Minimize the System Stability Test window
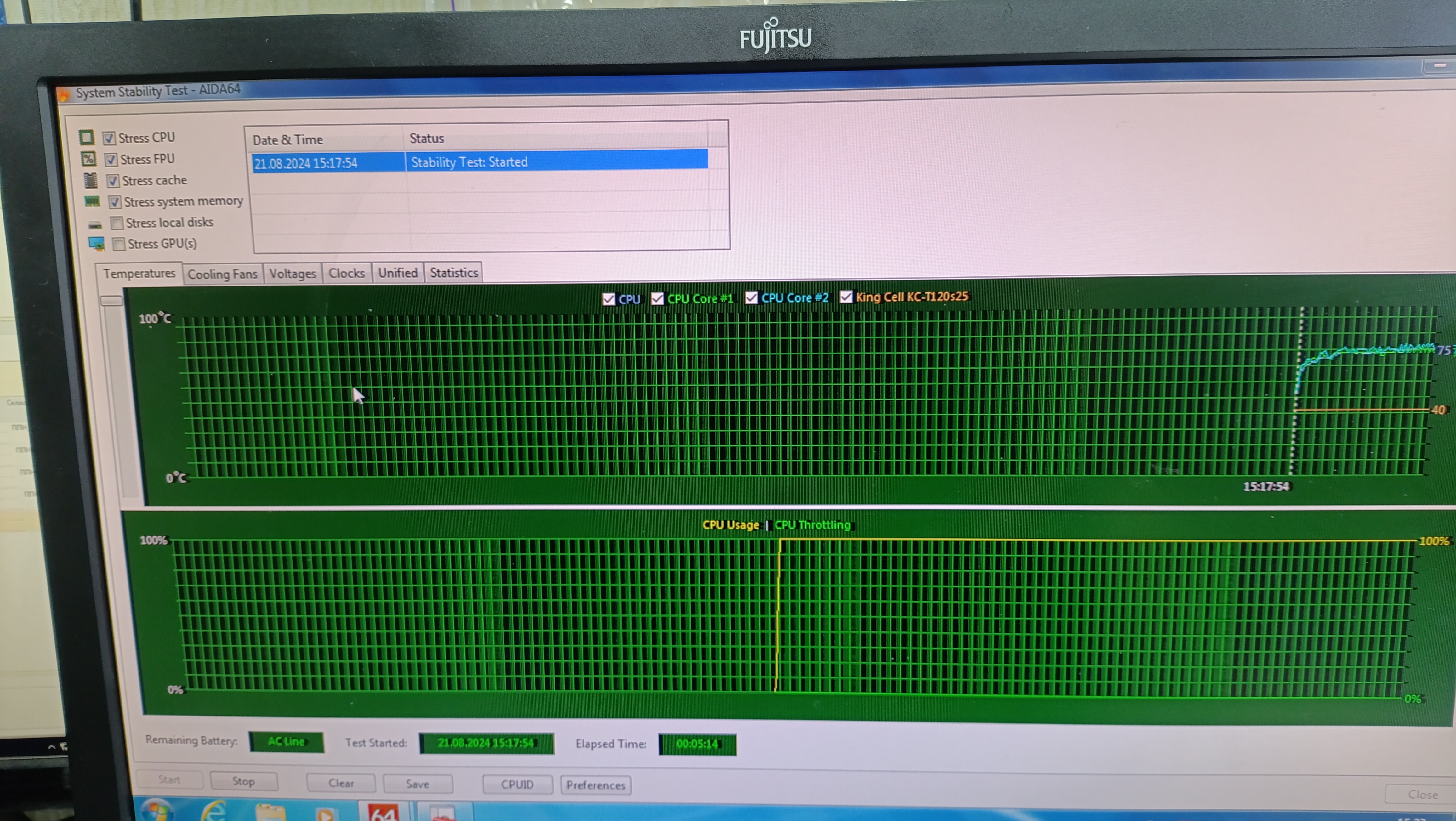 tap(1439, 66)
